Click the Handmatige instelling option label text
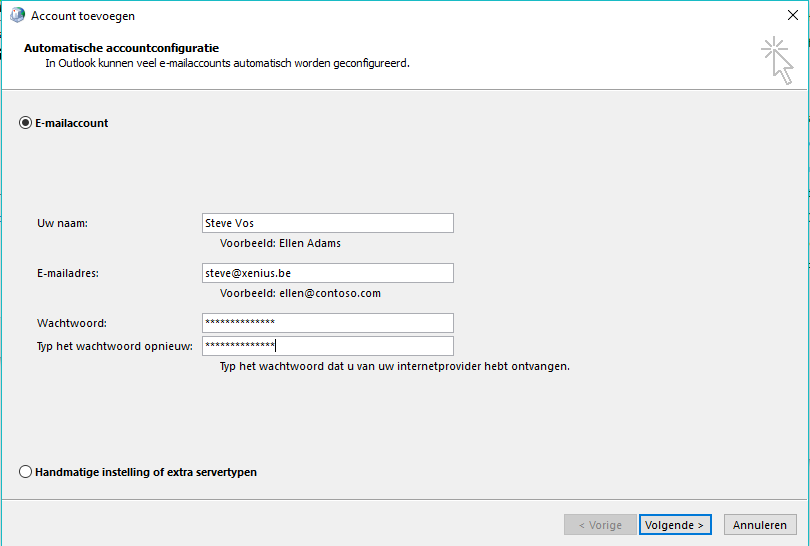Image resolution: width=810 pixels, height=546 pixels. tap(146, 472)
